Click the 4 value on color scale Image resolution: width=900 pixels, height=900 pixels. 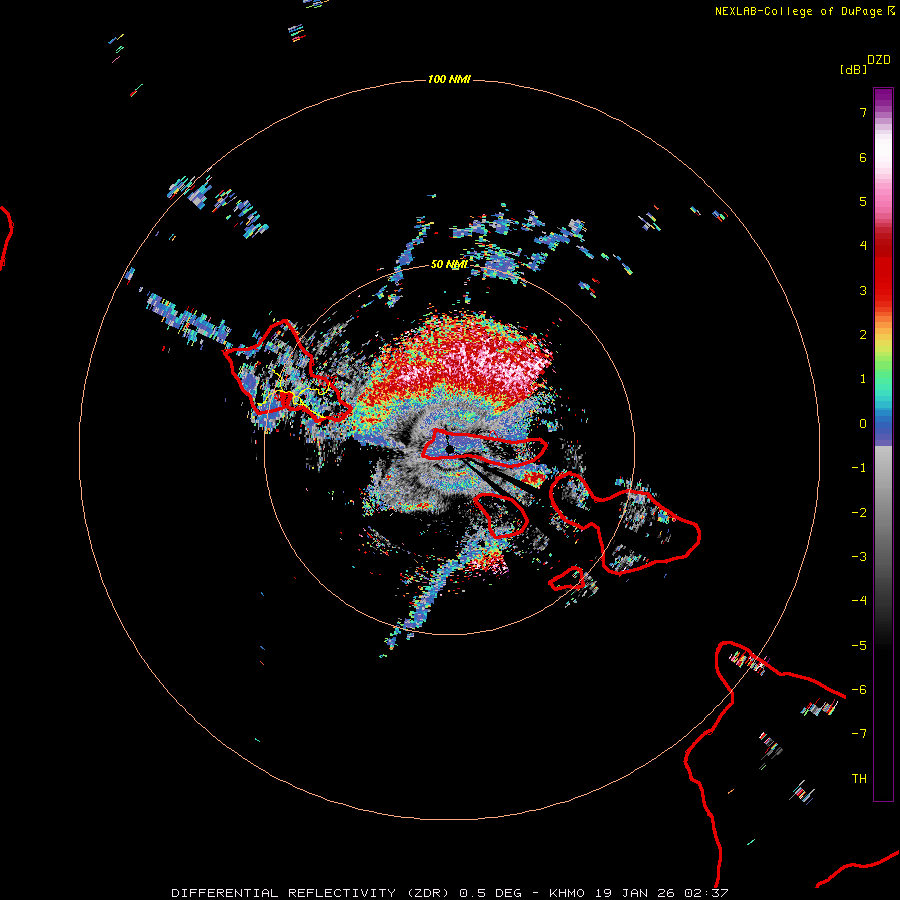pos(863,246)
